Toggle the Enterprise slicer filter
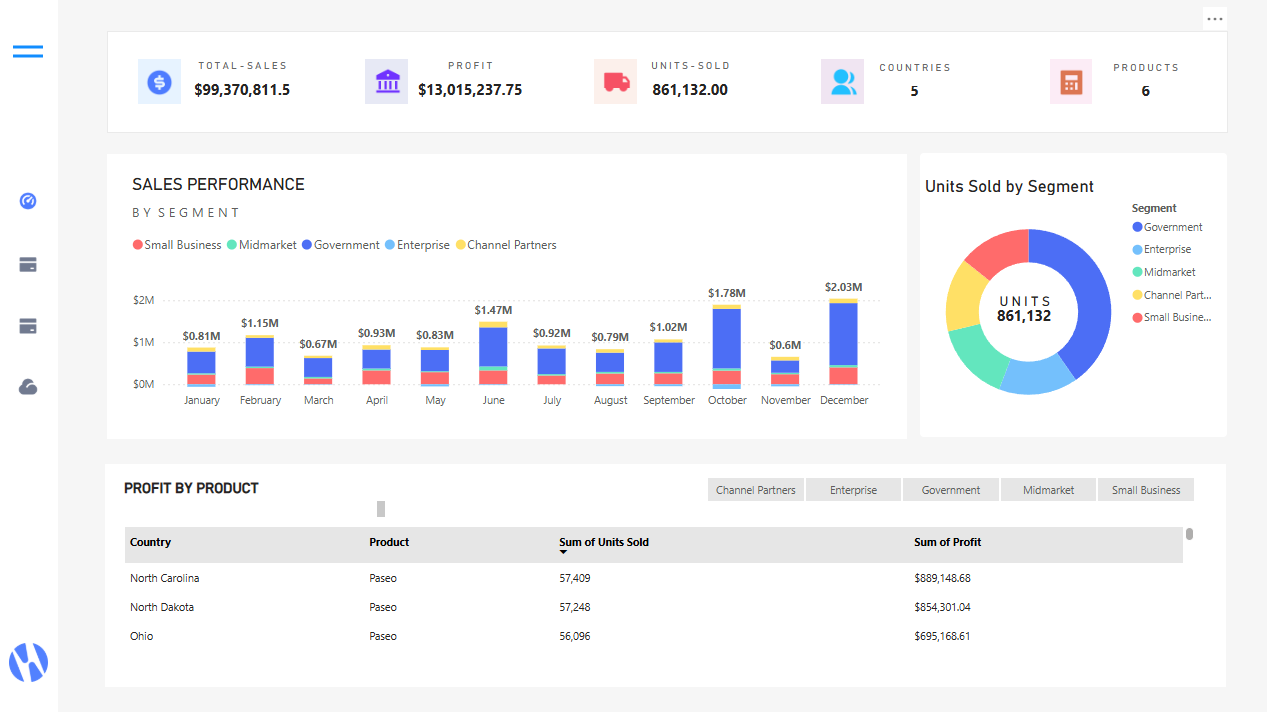Viewport: 1267px width, 712px height. tap(853, 490)
